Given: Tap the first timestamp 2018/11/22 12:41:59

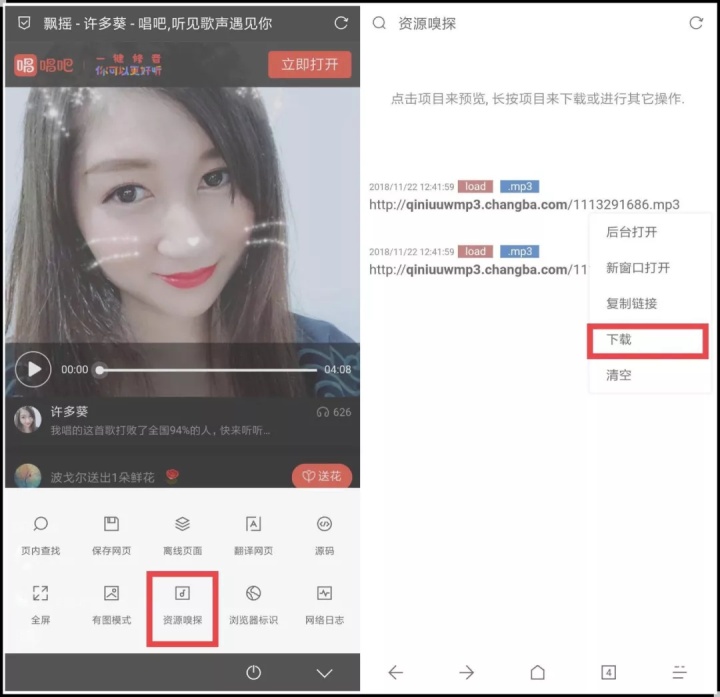Looking at the screenshot, I should point(411,187).
